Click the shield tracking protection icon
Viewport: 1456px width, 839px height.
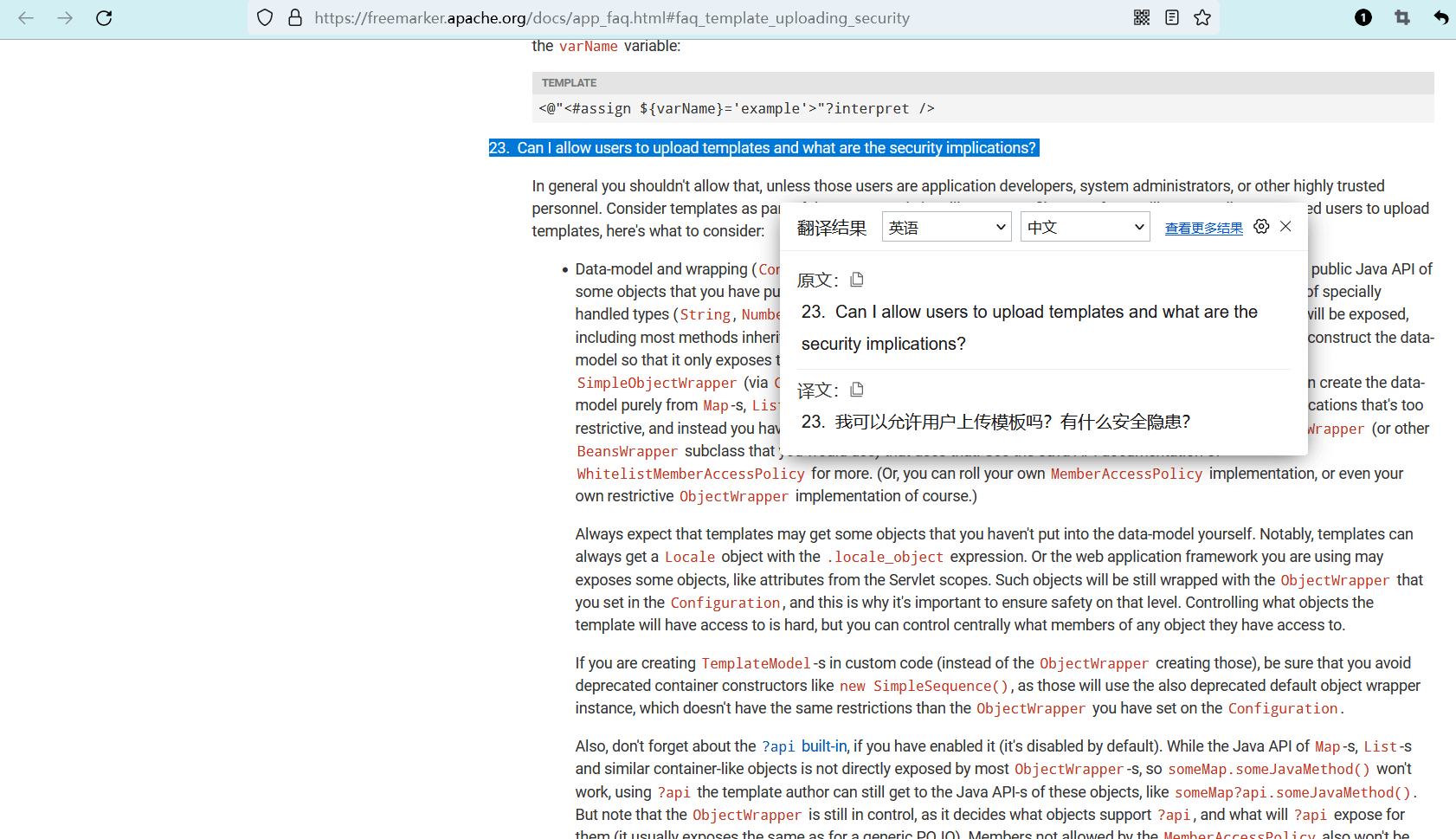[x=265, y=18]
